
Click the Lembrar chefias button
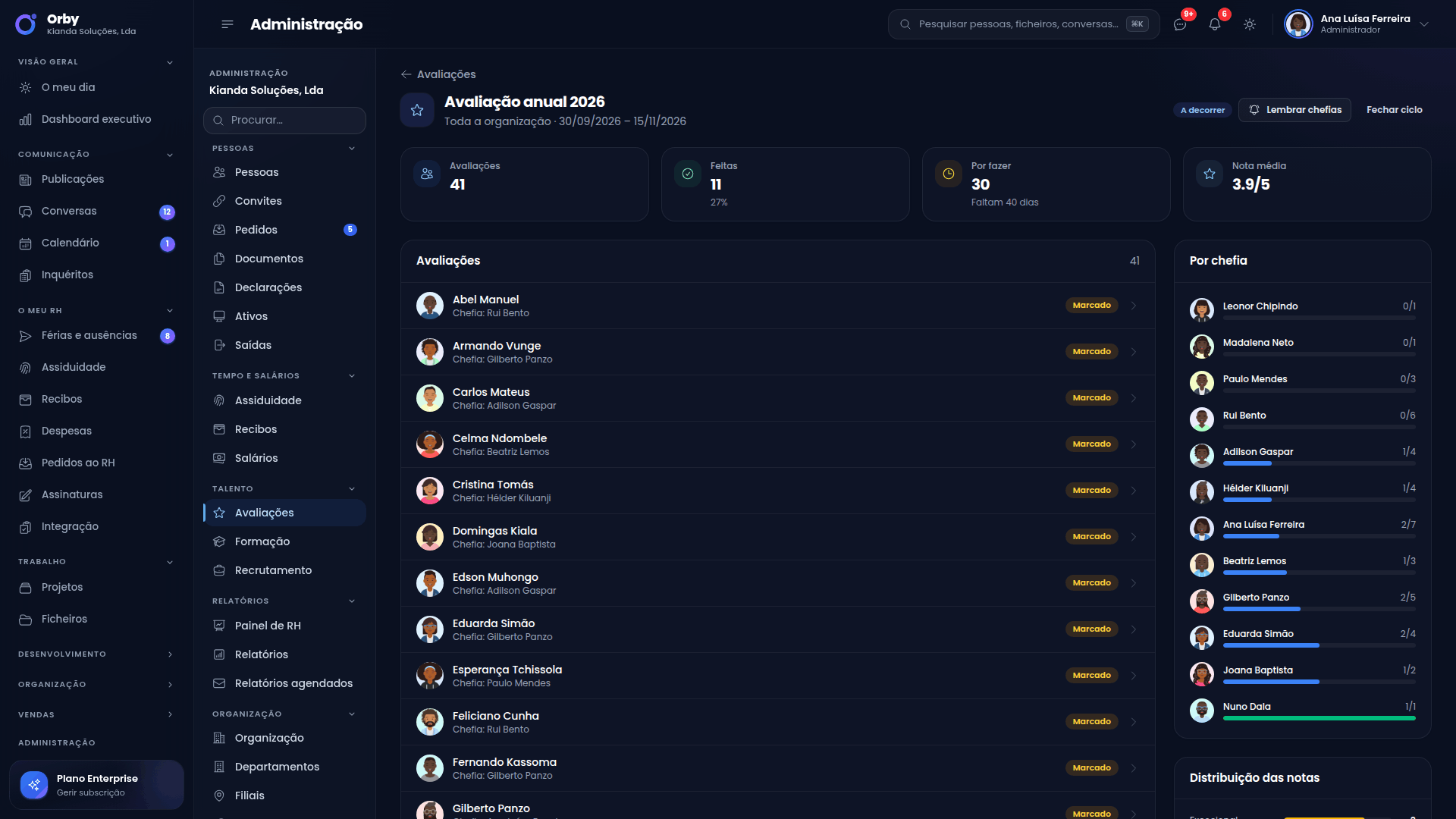(x=1294, y=110)
